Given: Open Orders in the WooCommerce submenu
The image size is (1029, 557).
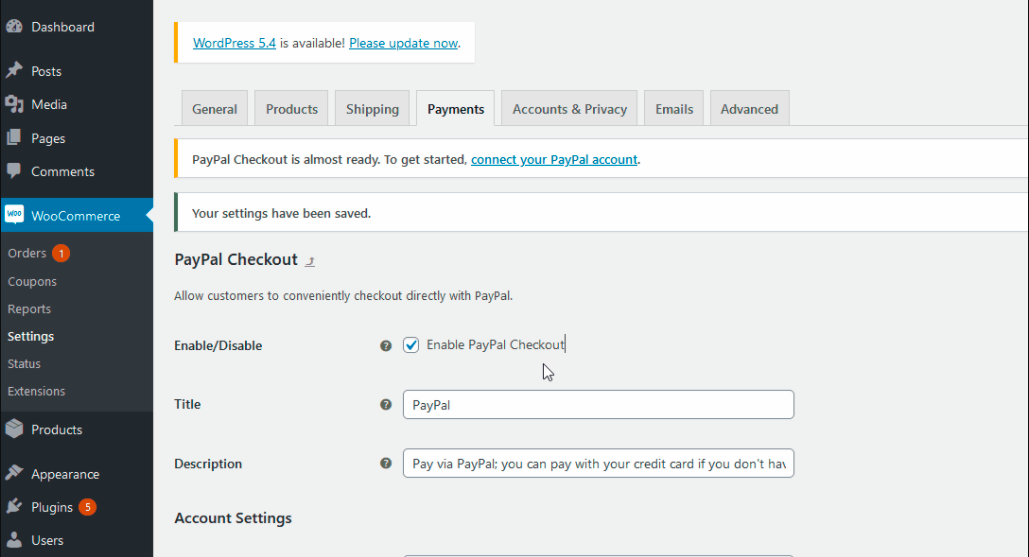Looking at the screenshot, I should click(x=27, y=254).
